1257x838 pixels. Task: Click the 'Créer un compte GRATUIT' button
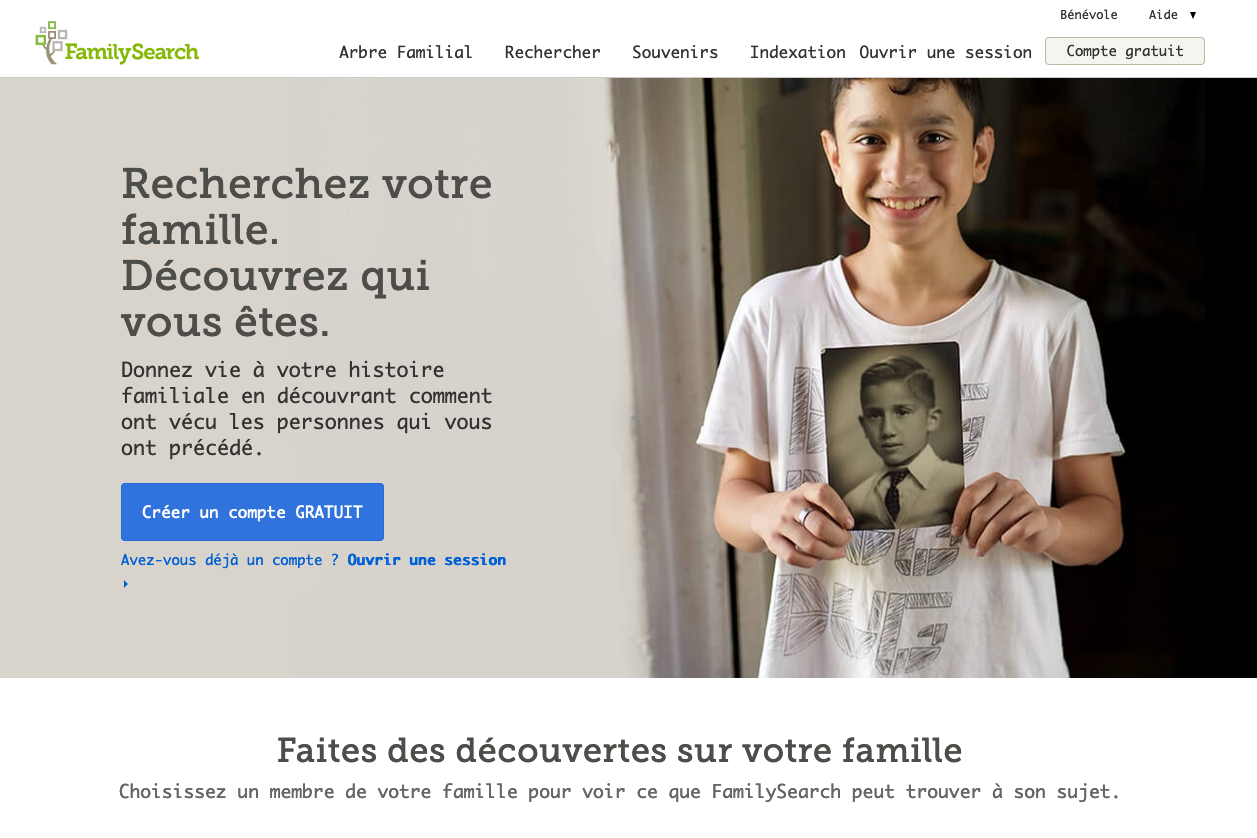coord(252,512)
